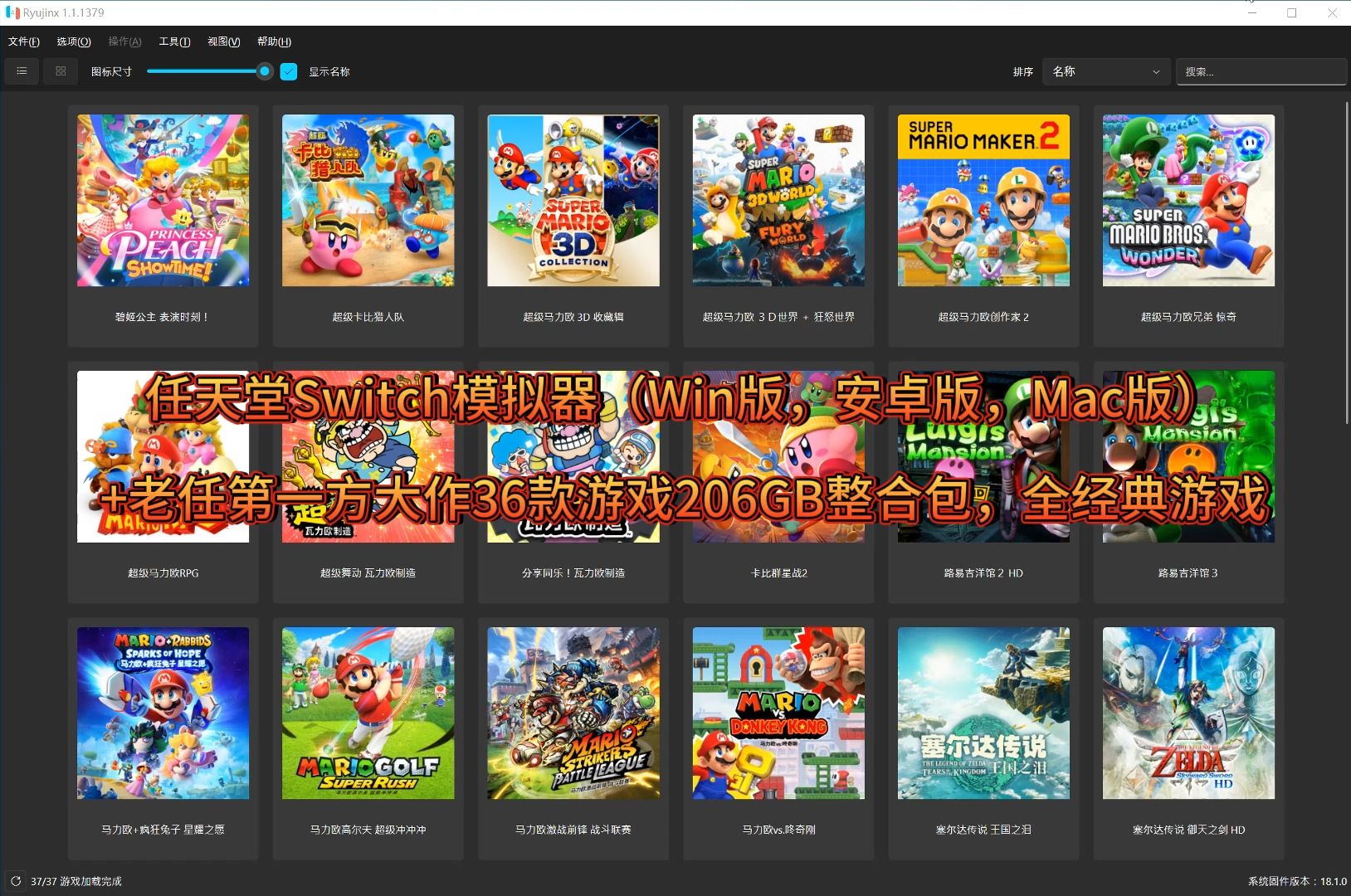1351x896 pixels.
Task: Click the refresh icon in status bar
Action: click(x=16, y=881)
